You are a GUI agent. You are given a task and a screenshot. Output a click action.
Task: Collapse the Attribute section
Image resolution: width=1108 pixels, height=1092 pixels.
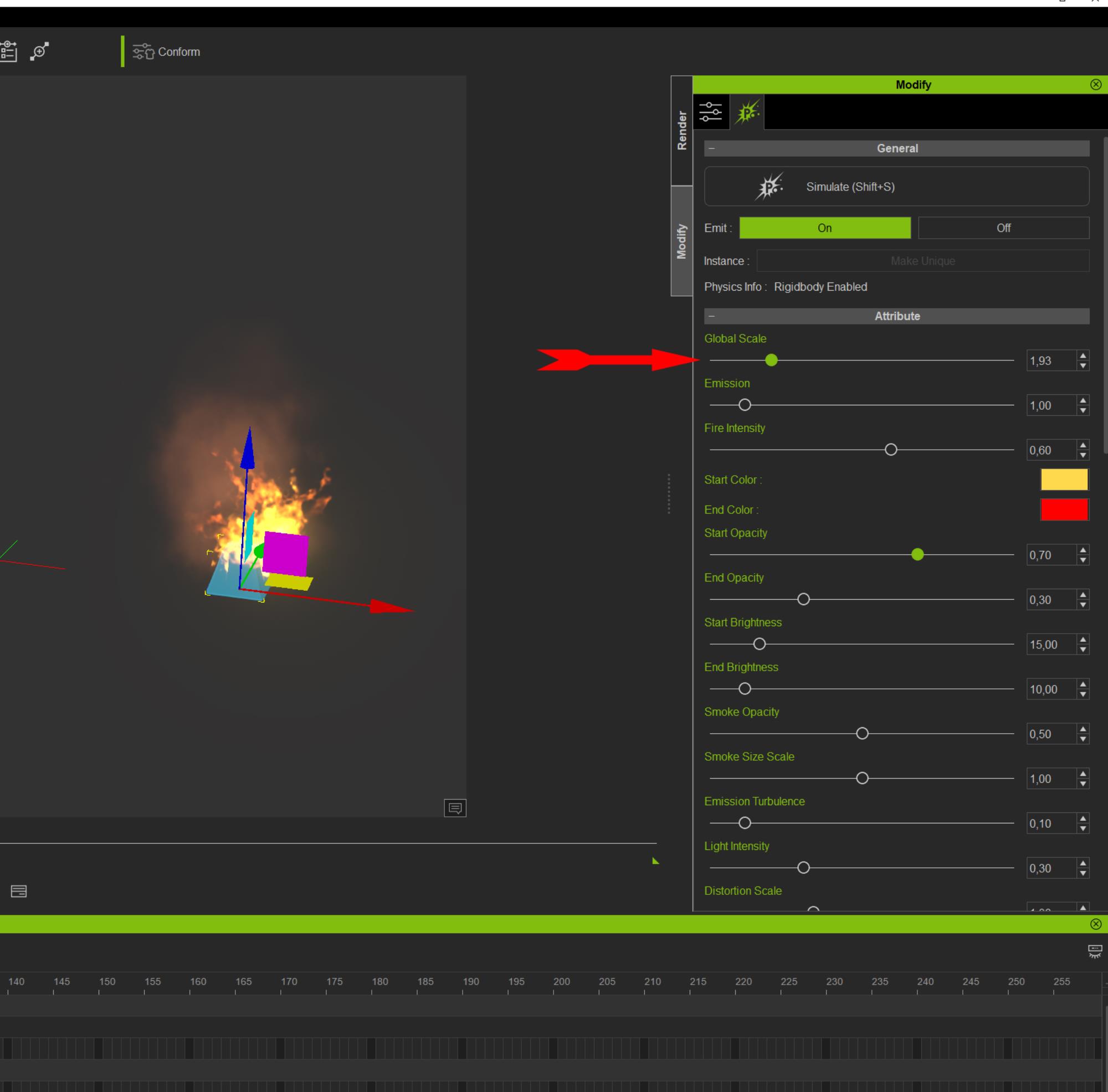pyautogui.click(x=712, y=316)
